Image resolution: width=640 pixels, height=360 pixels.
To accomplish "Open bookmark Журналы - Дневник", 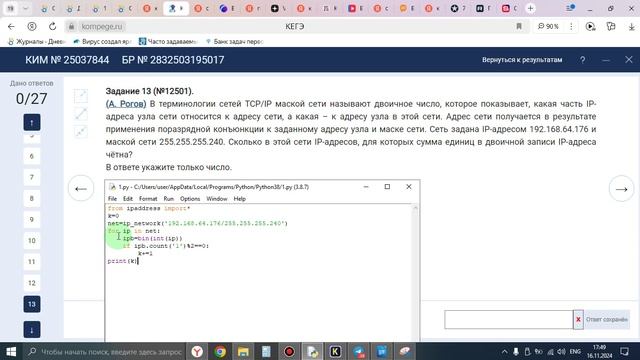I will [x=37, y=42].
